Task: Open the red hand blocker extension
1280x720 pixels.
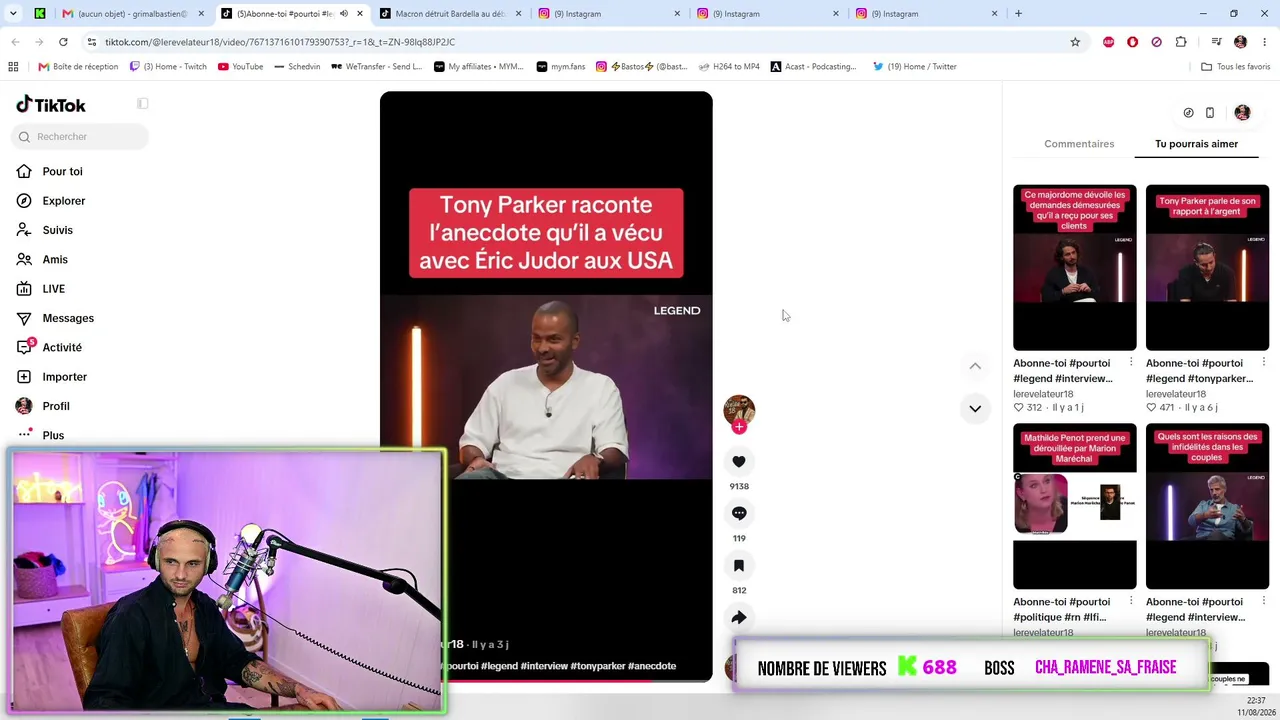Action: 1132,42
